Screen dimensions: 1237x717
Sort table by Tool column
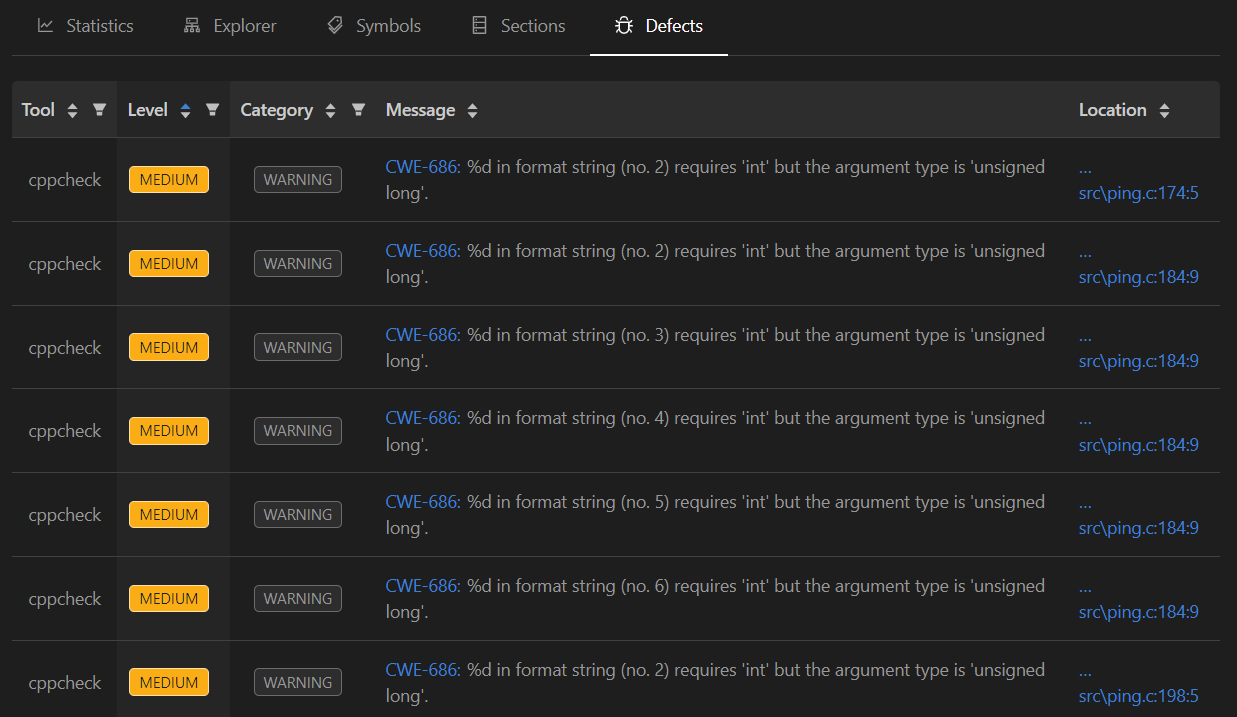pyautogui.click(x=72, y=111)
